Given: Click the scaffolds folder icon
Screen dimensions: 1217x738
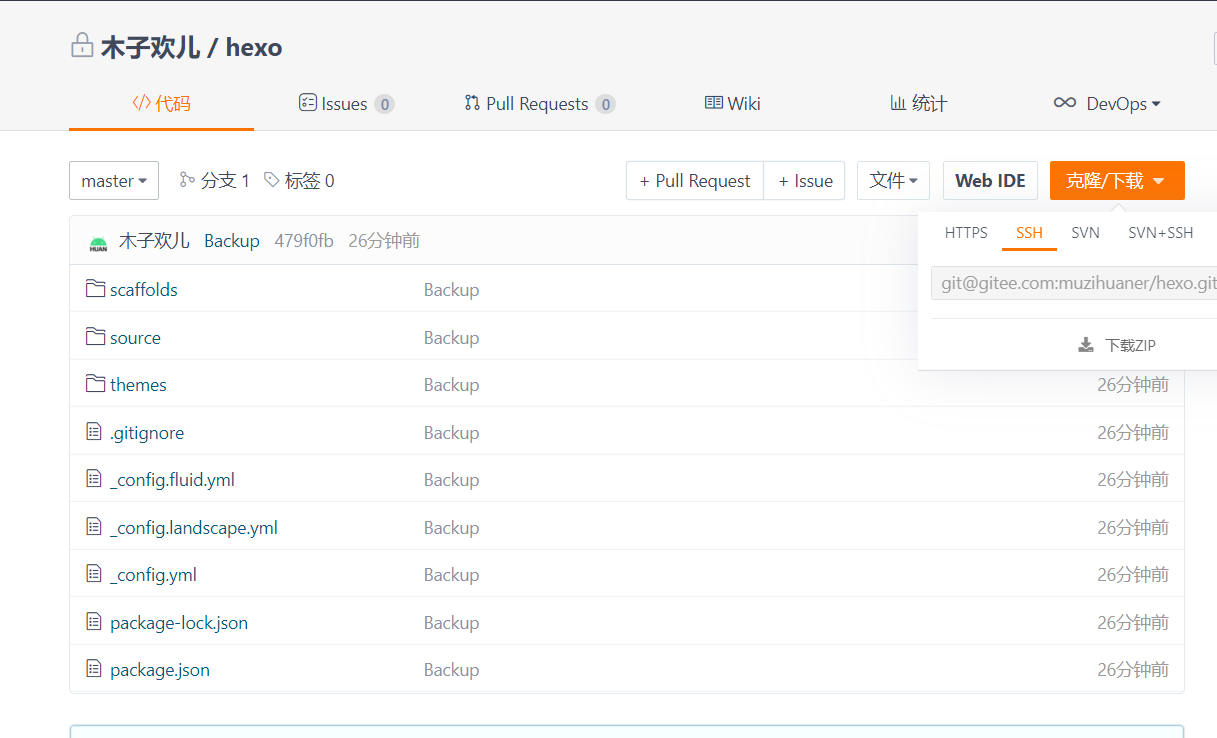Looking at the screenshot, I should pyautogui.click(x=95, y=289).
